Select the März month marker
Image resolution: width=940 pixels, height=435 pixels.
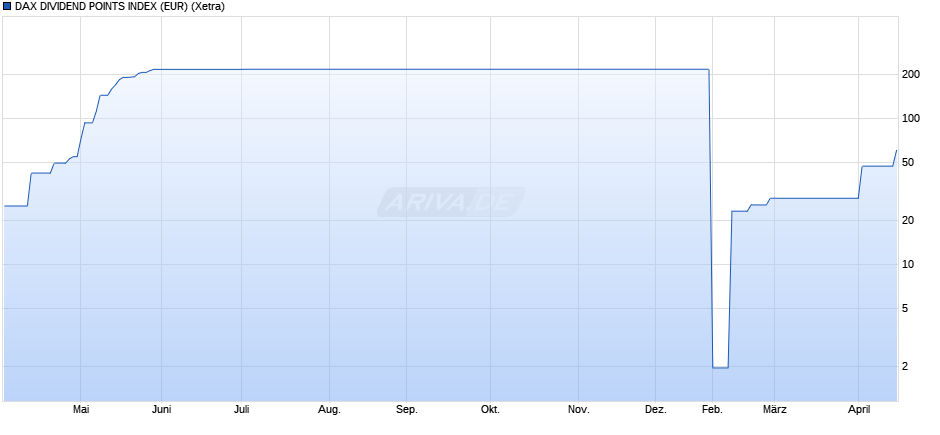(774, 410)
